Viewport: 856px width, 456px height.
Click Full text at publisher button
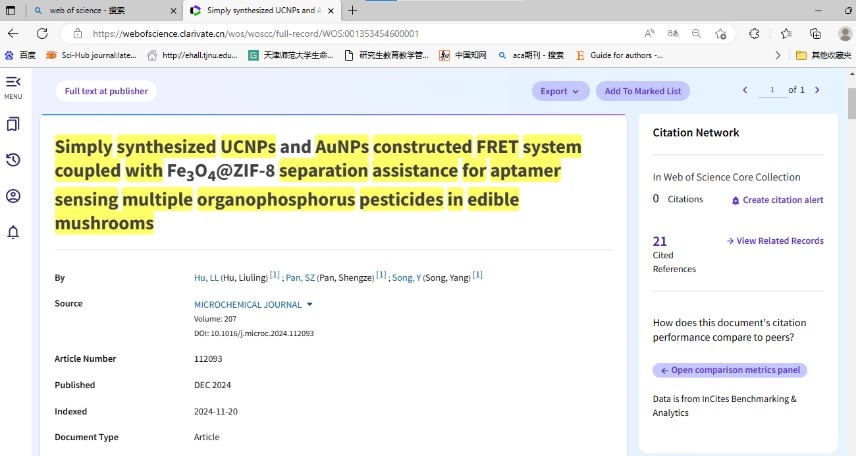tap(106, 91)
